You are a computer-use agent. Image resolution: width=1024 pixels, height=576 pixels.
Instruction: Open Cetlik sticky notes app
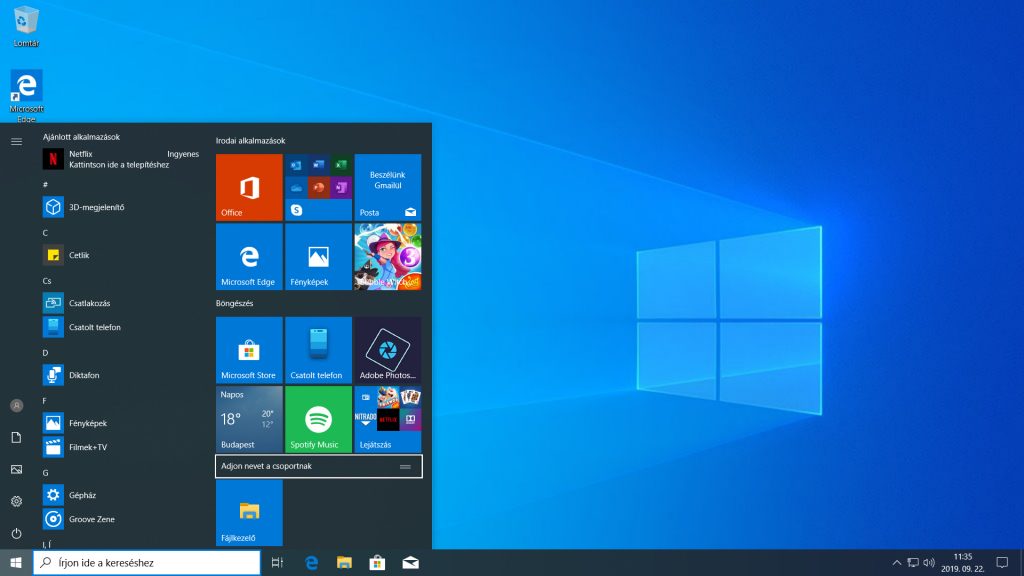[121, 255]
